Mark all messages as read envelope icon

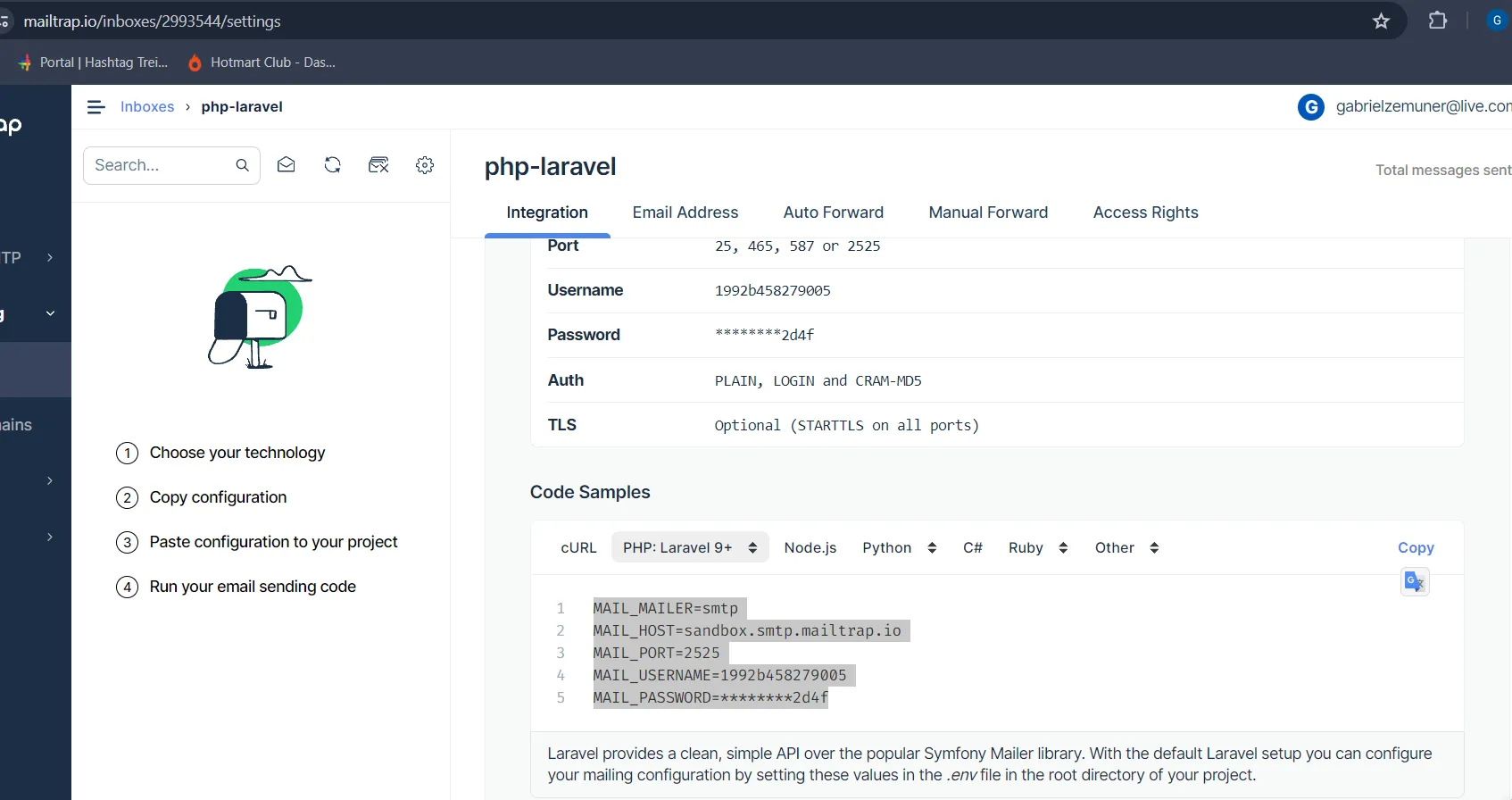287,165
